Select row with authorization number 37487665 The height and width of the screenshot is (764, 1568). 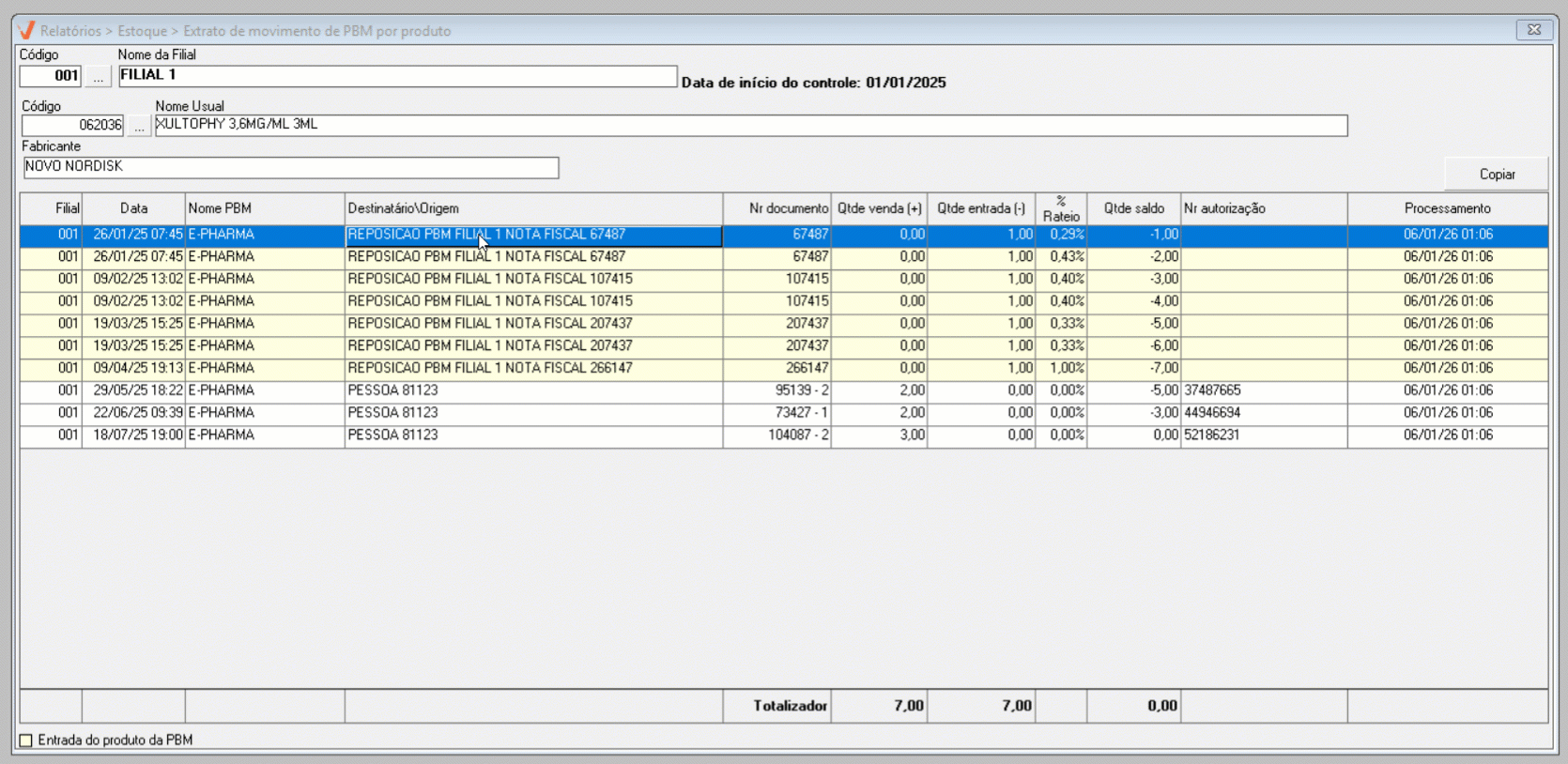[x=1212, y=390]
